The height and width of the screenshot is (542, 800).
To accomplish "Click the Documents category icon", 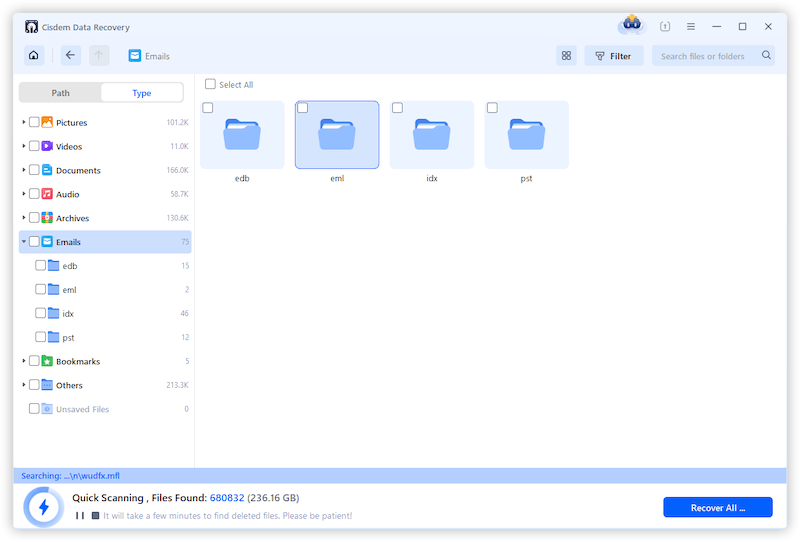I will click(x=47, y=170).
